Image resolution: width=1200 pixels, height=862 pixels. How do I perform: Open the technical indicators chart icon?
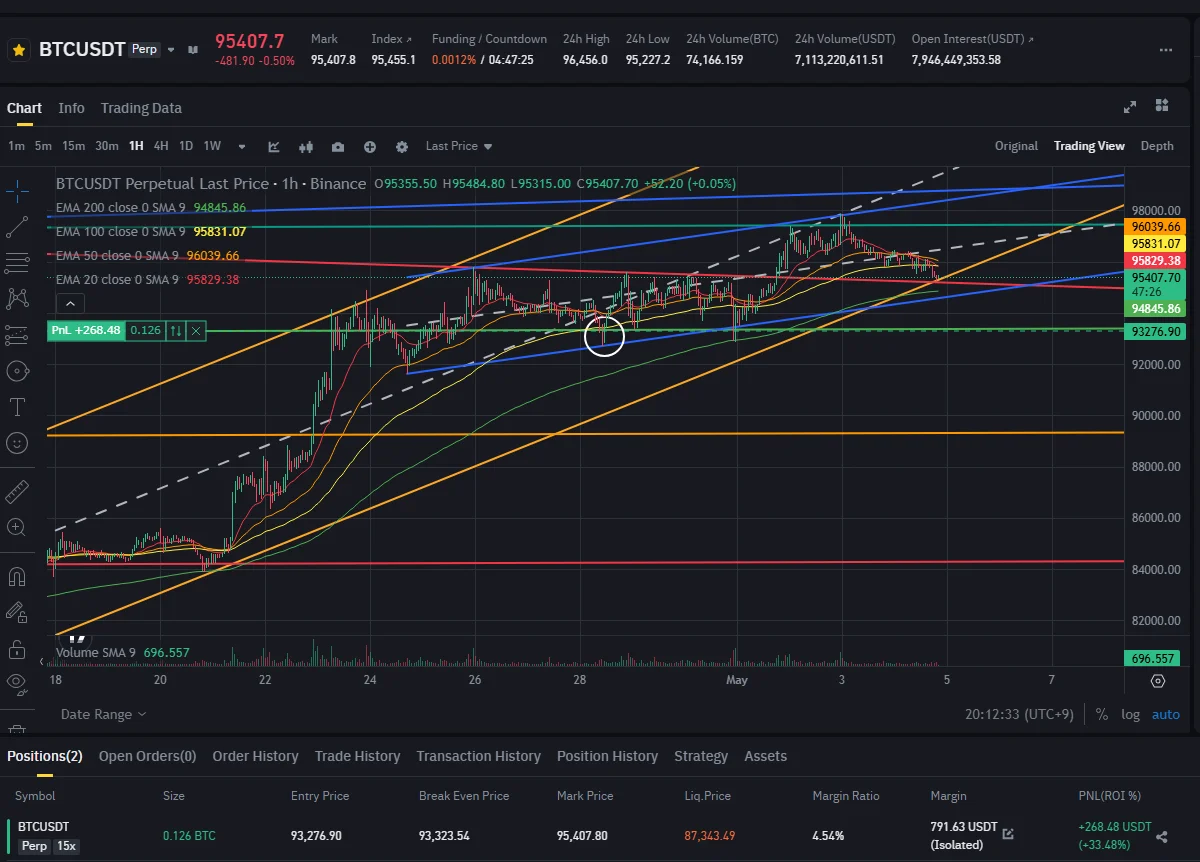[x=274, y=146]
